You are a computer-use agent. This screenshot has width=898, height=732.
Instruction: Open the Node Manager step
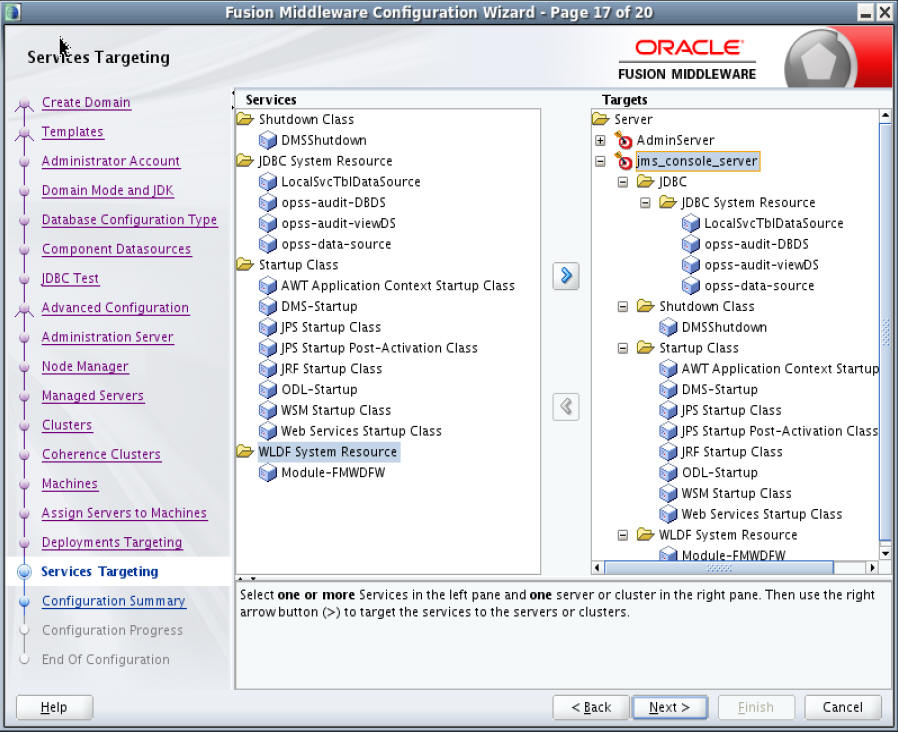[85, 367]
